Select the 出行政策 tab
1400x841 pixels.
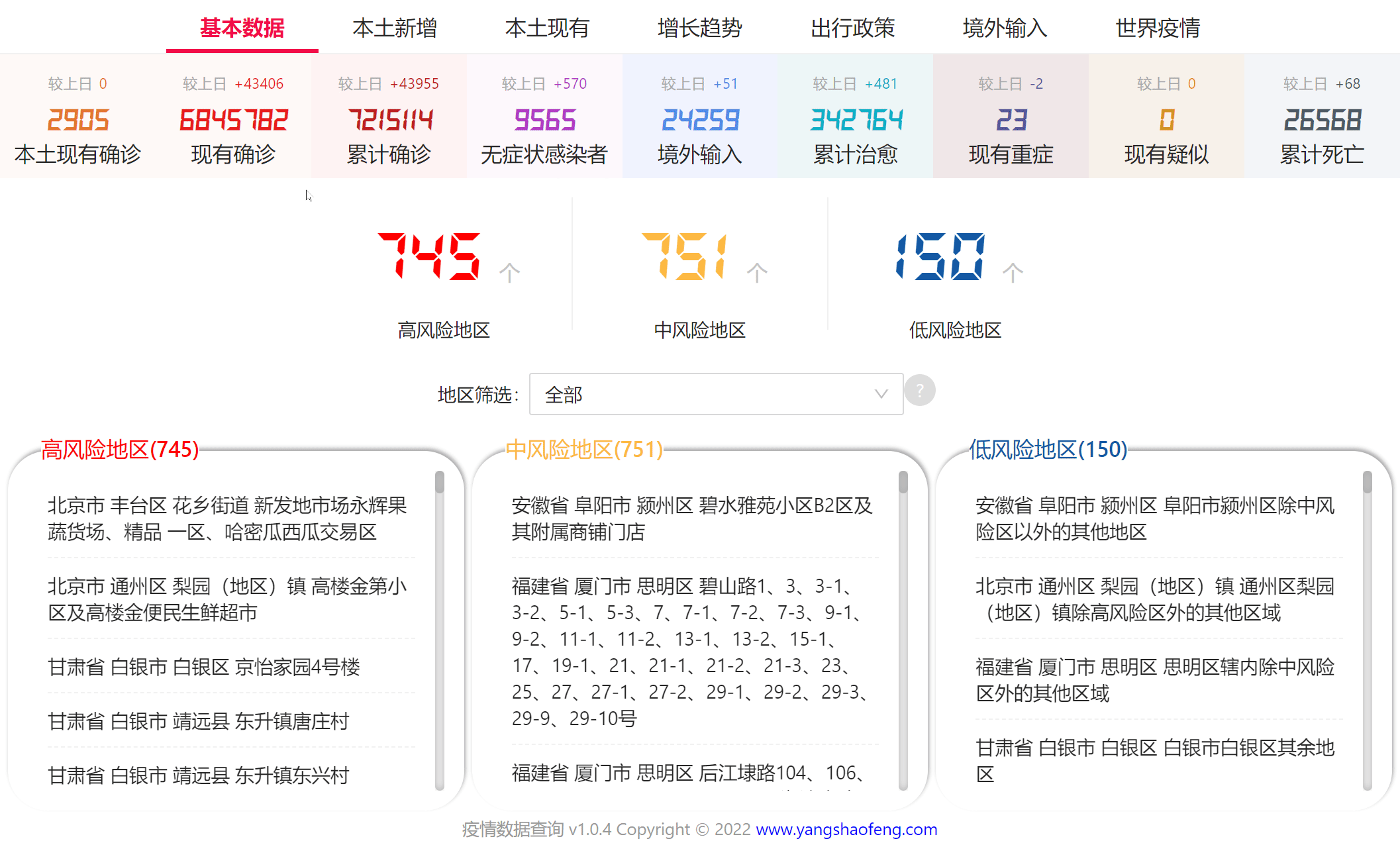[852, 28]
